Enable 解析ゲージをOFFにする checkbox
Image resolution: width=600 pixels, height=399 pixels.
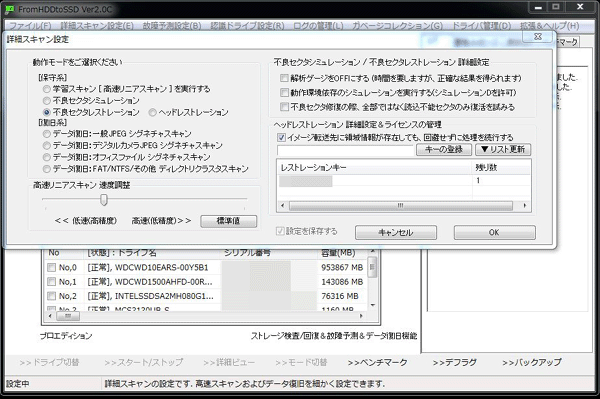pyautogui.click(x=284, y=78)
